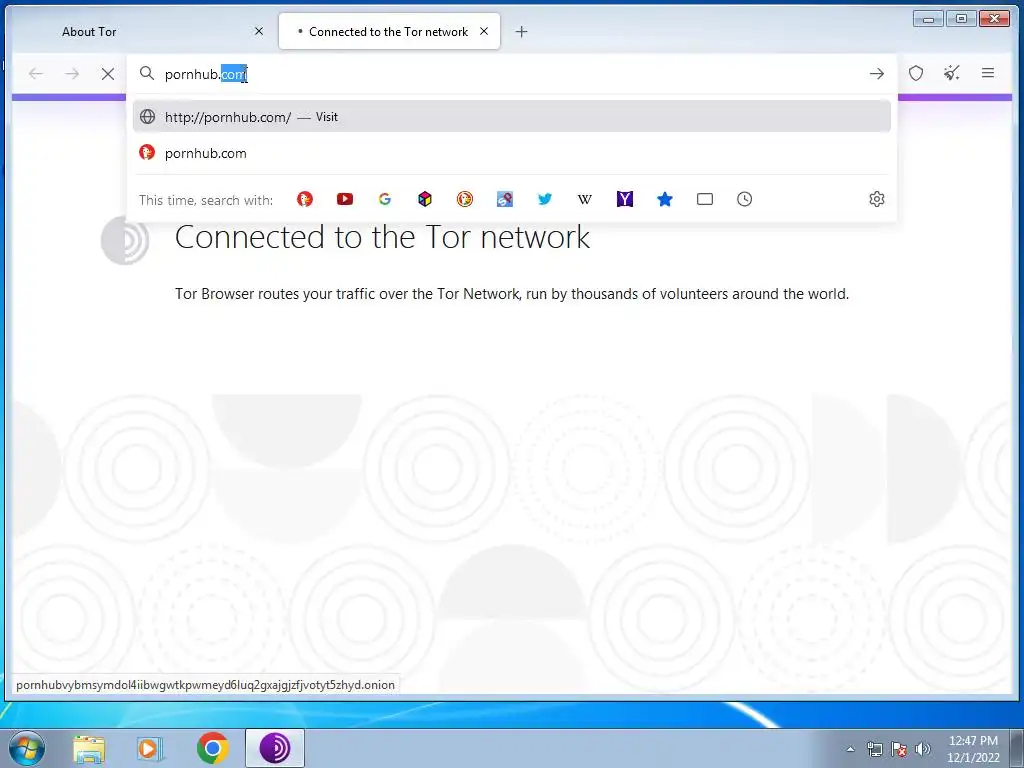
Task: Open the hamburger application menu
Action: click(x=988, y=73)
